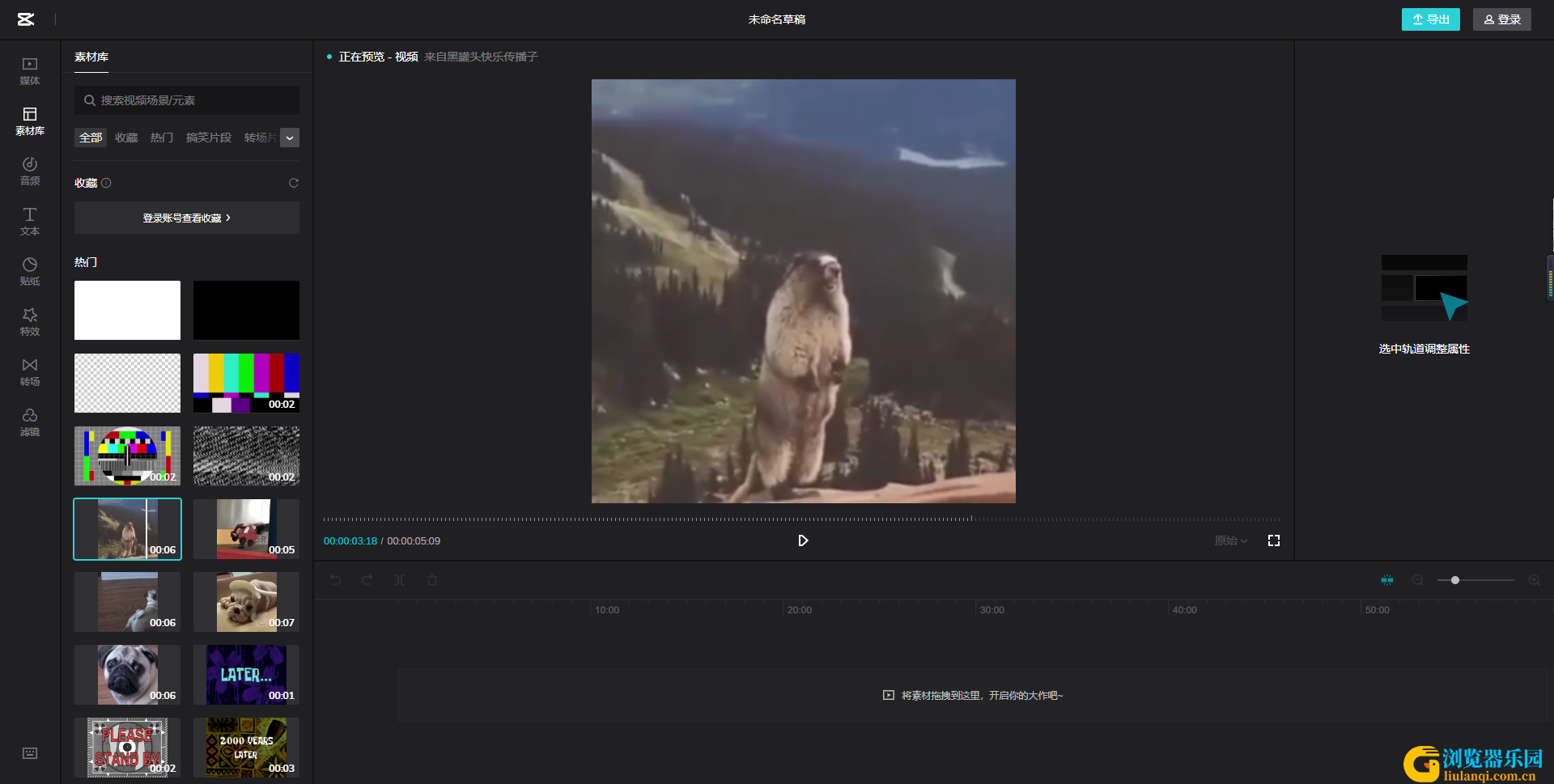Click the 导出 export button

coord(1430,19)
